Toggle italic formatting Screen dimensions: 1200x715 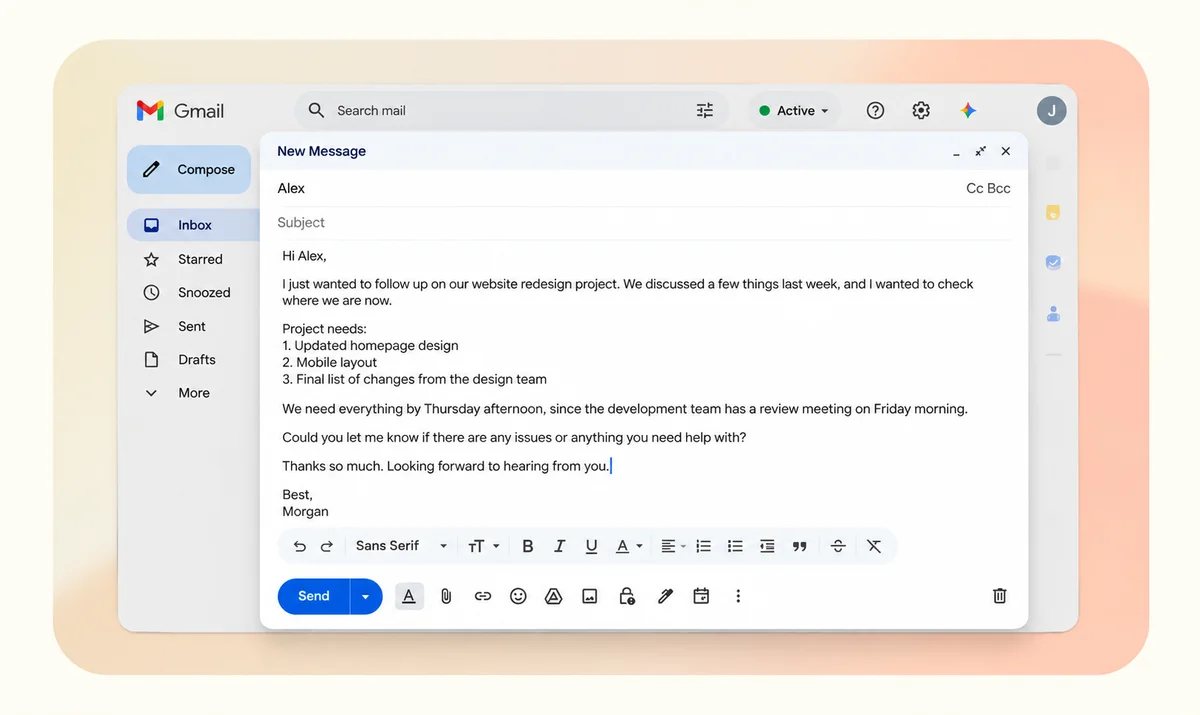[x=560, y=546]
